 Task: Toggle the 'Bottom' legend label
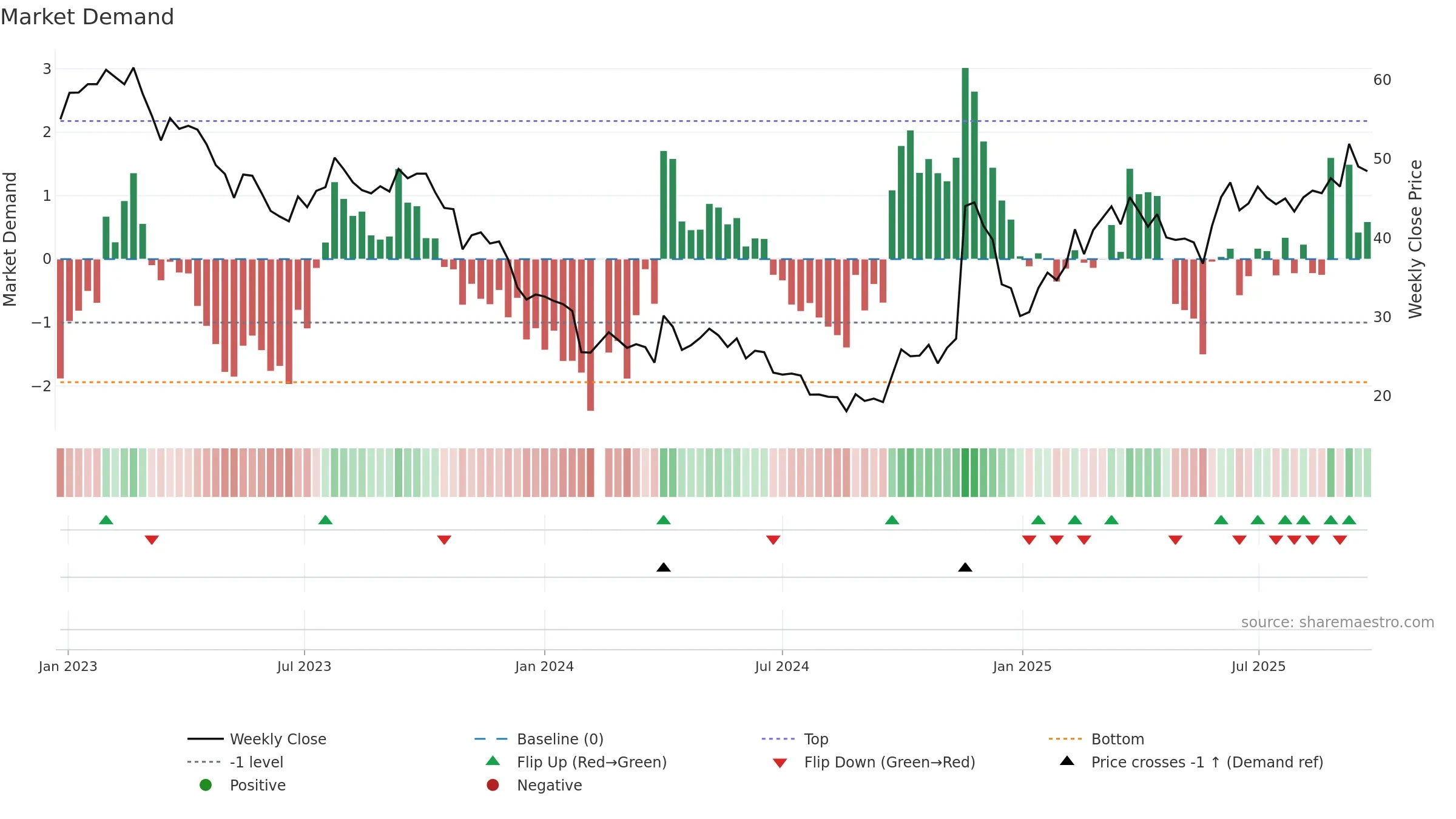(1117, 739)
